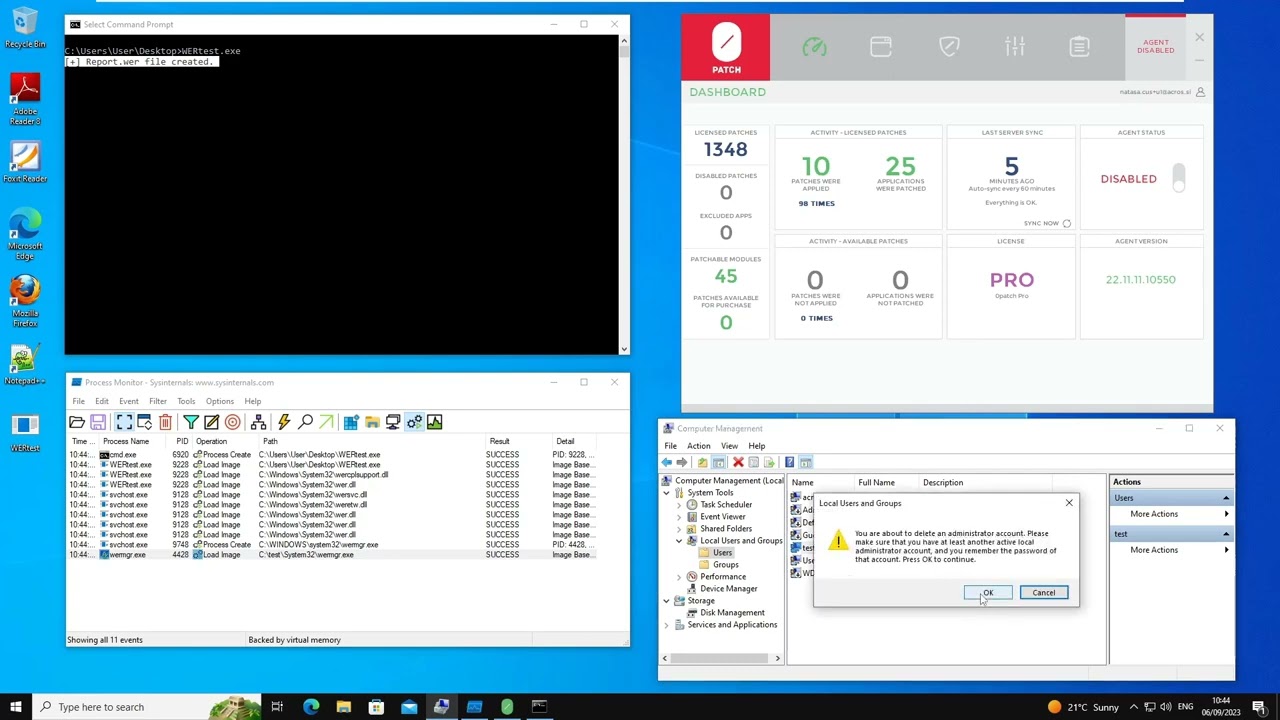Click Computer Management tree horizontal scrollbar
1280x720 pixels.
(722, 658)
